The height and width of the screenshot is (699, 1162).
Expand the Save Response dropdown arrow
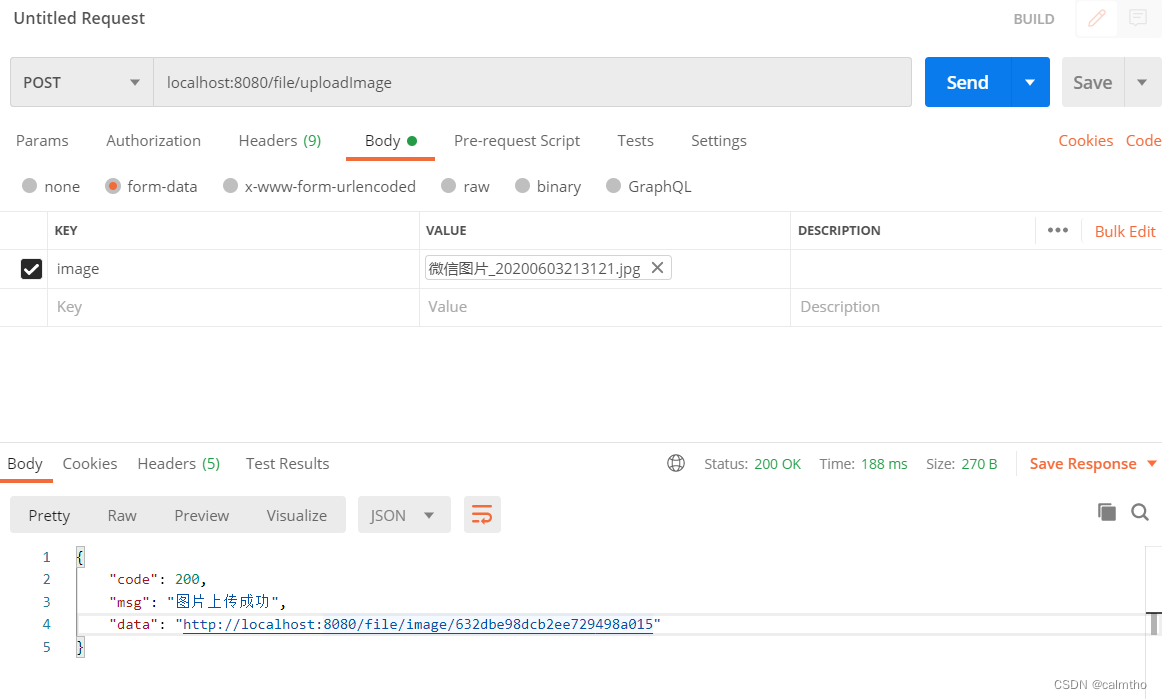(x=1152, y=464)
